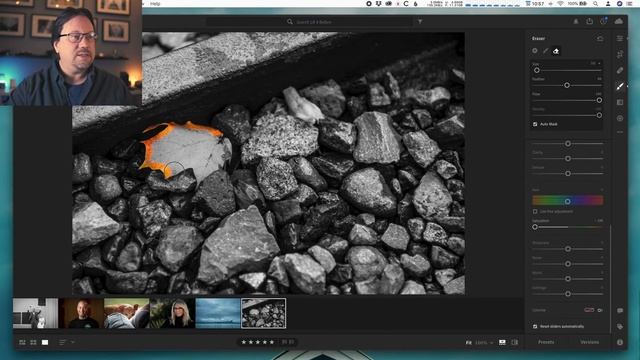Open the cloud sync status icon
Image resolution: width=640 pixels, height=360 pixels.
pyautogui.click(x=619, y=21)
